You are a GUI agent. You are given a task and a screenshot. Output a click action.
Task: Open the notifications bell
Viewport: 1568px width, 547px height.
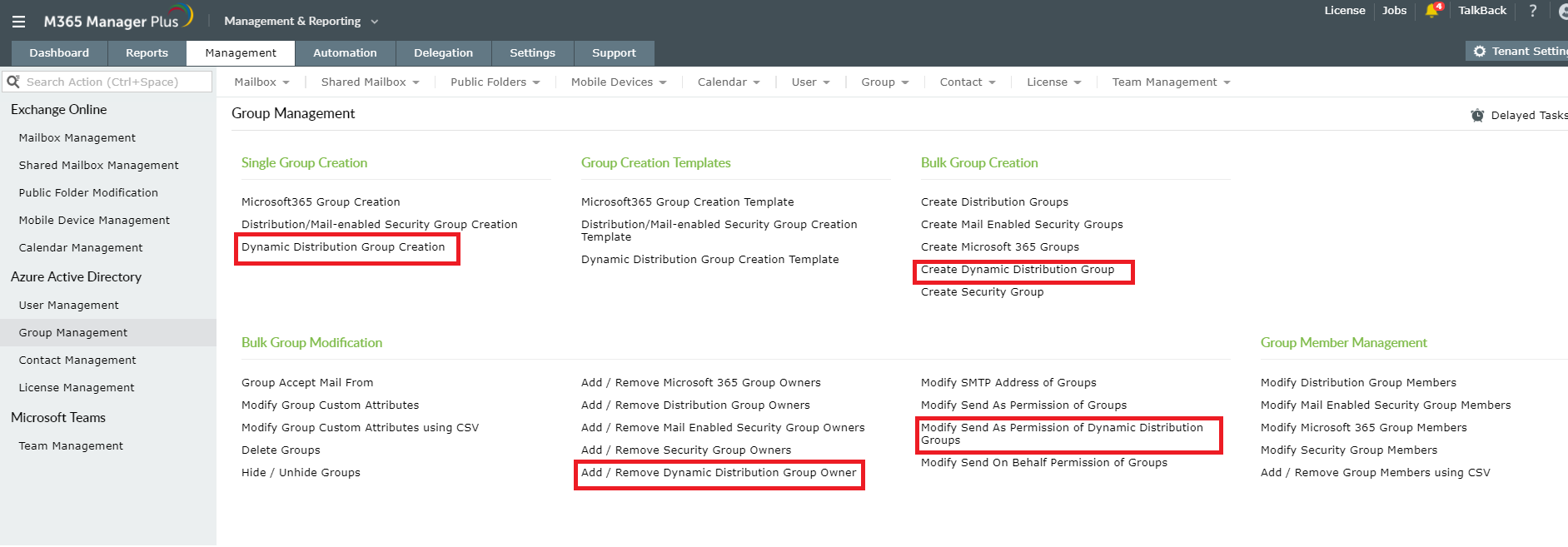point(1431,11)
